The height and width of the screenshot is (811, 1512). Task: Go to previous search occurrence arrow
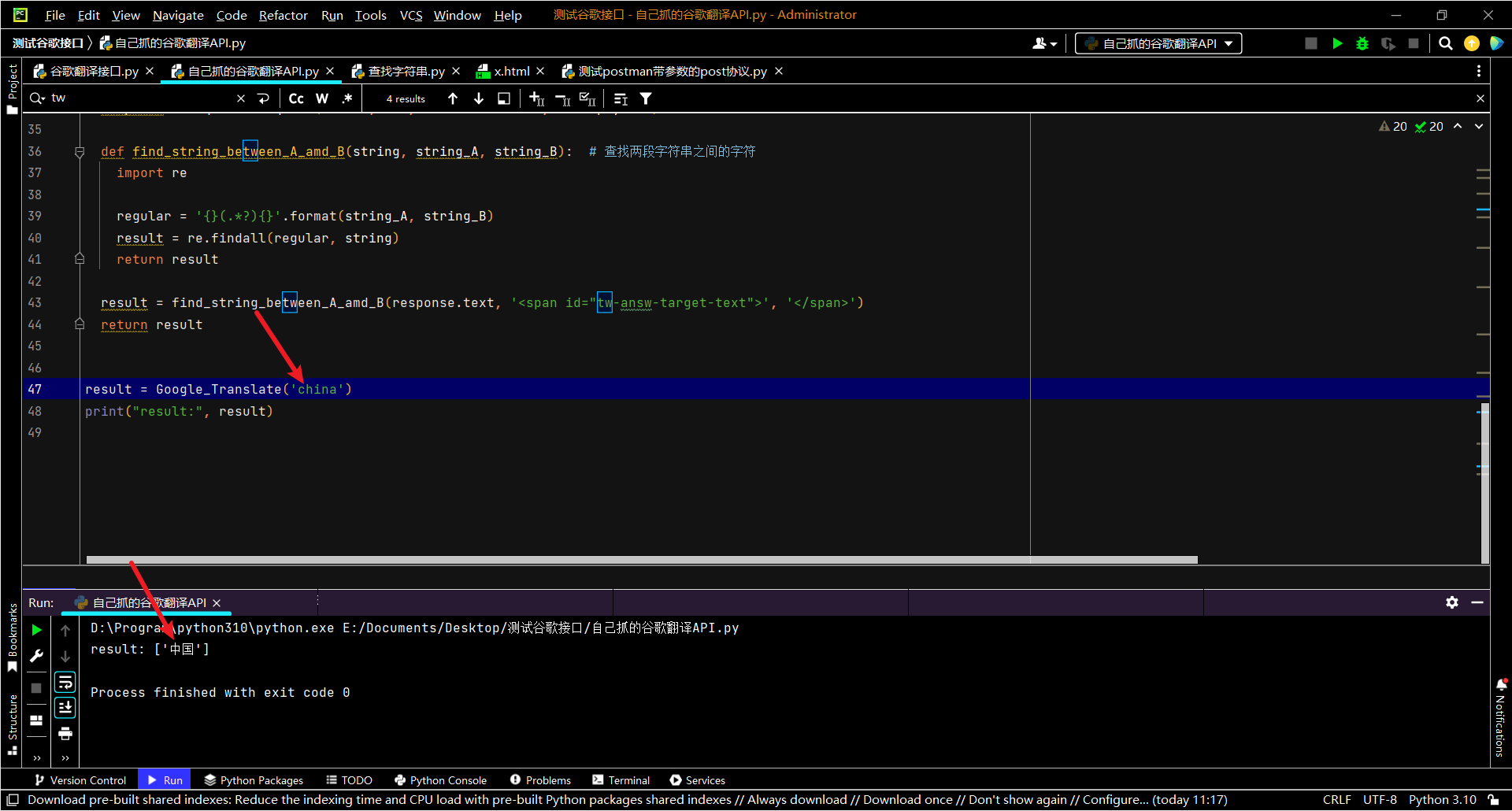(x=453, y=98)
